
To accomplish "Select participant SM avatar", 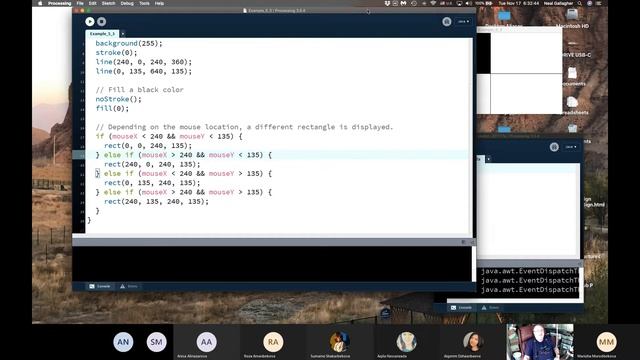I will coord(156,342).
